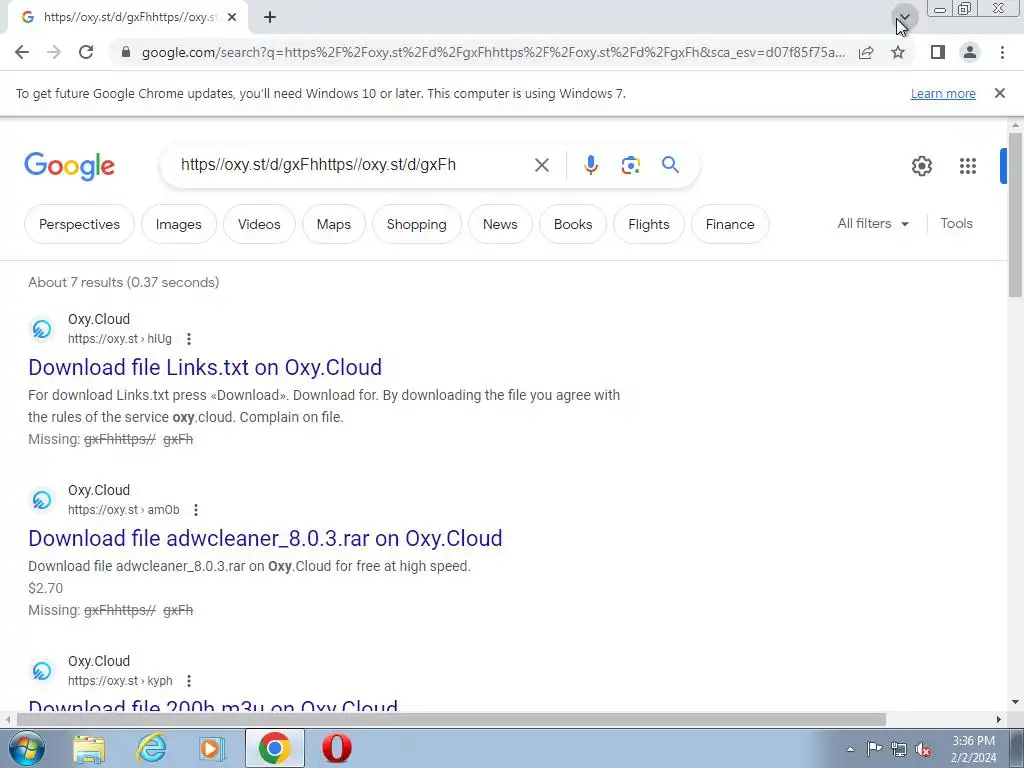Open Download file Links.txt result
Viewport: 1024px width, 768px height.
205,367
